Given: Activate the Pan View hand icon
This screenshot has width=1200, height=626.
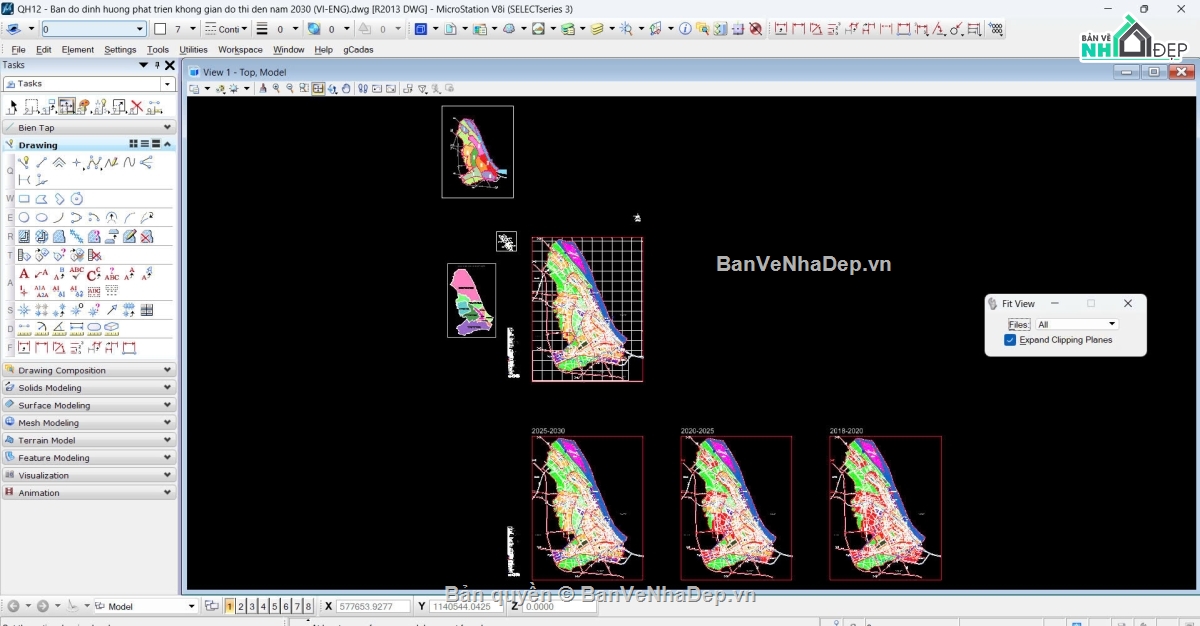Looking at the screenshot, I should pyautogui.click(x=346, y=89).
